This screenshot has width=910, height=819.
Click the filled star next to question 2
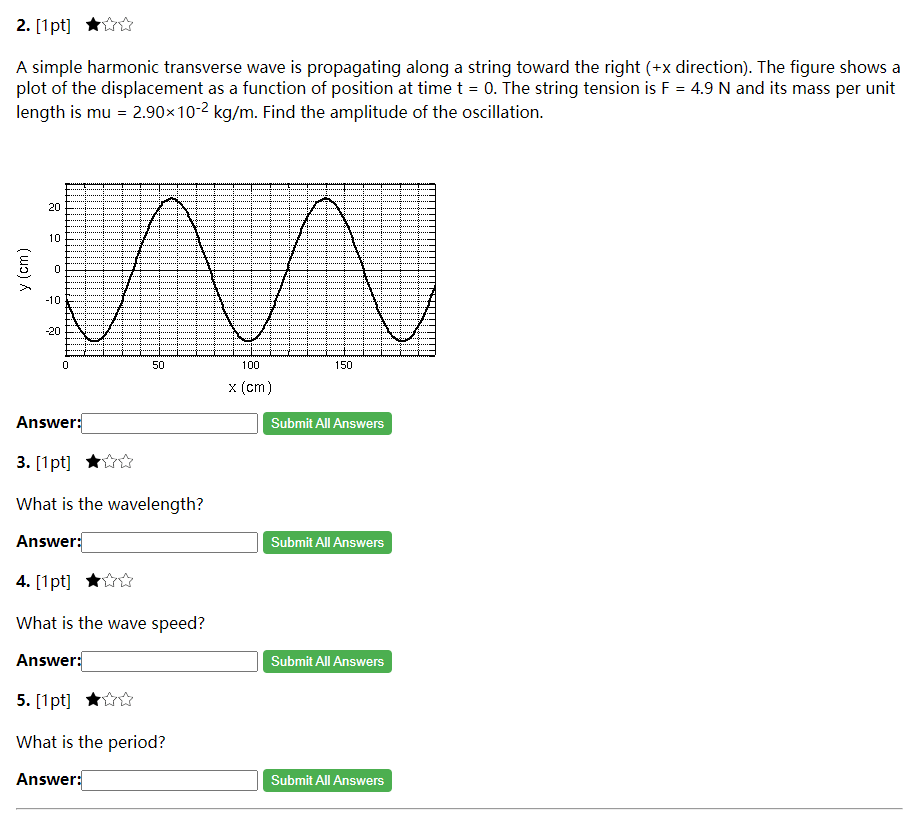tap(93, 24)
